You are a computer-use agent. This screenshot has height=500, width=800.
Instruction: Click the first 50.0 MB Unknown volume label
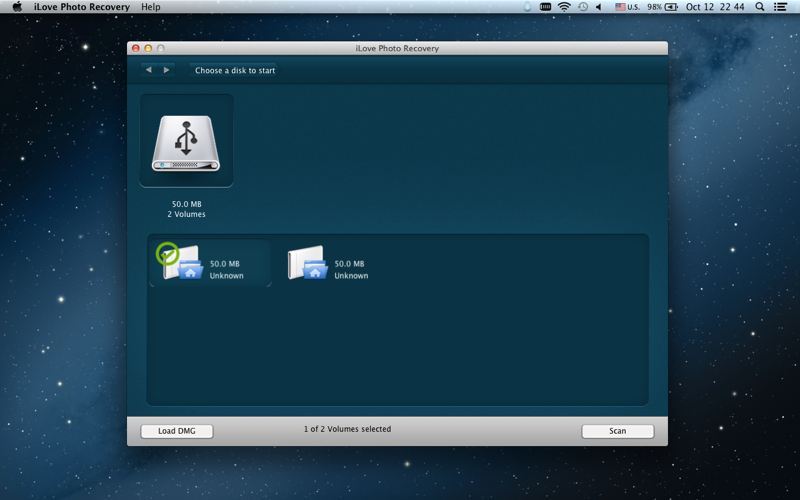tap(226, 270)
